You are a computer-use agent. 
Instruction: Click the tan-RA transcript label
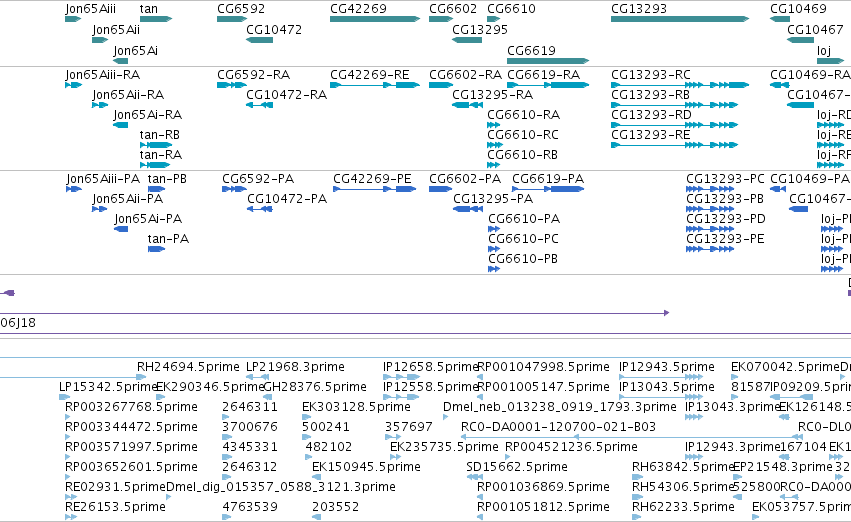point(160,155)
